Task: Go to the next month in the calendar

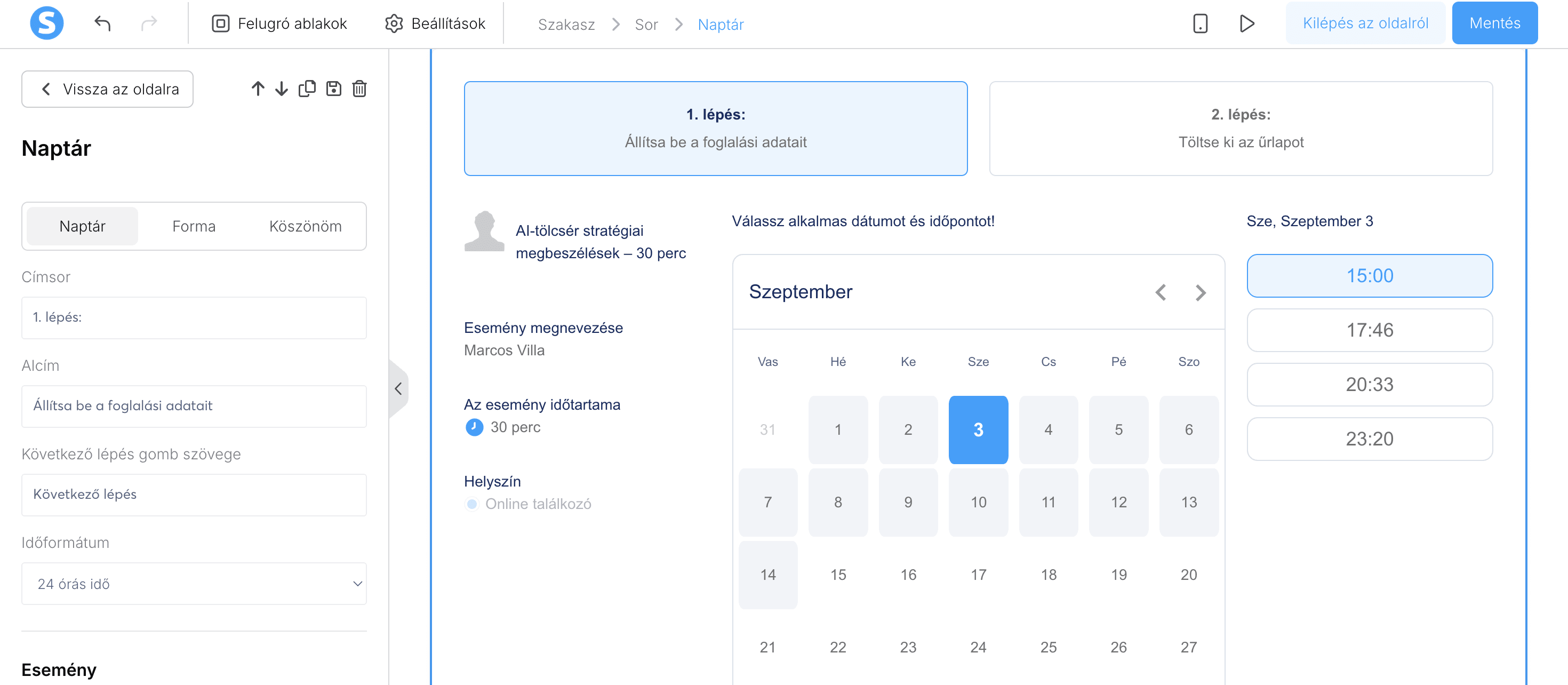Action: coord(1201,293)
